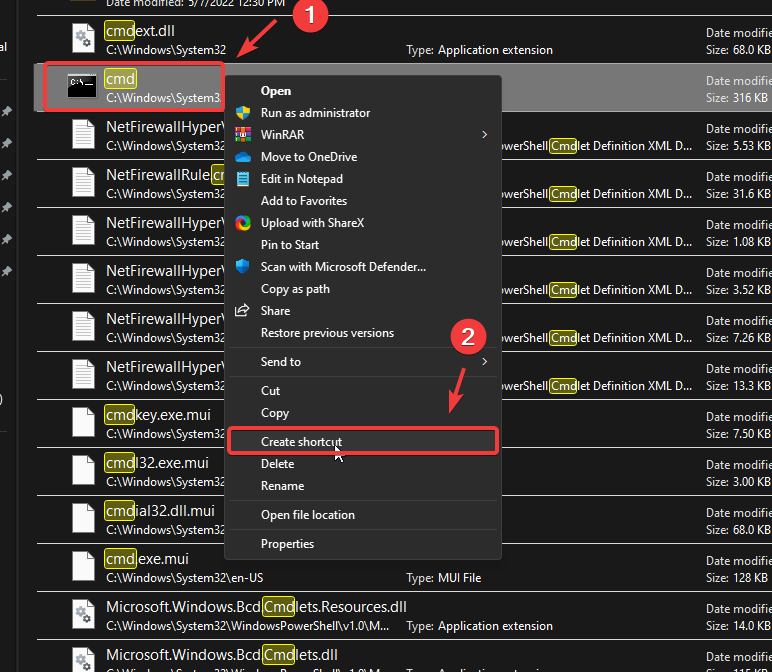Screen dimensions: 772x672
Task: Click the cmdkey.exe.mui file icon
Action: [x=83, y=422]
